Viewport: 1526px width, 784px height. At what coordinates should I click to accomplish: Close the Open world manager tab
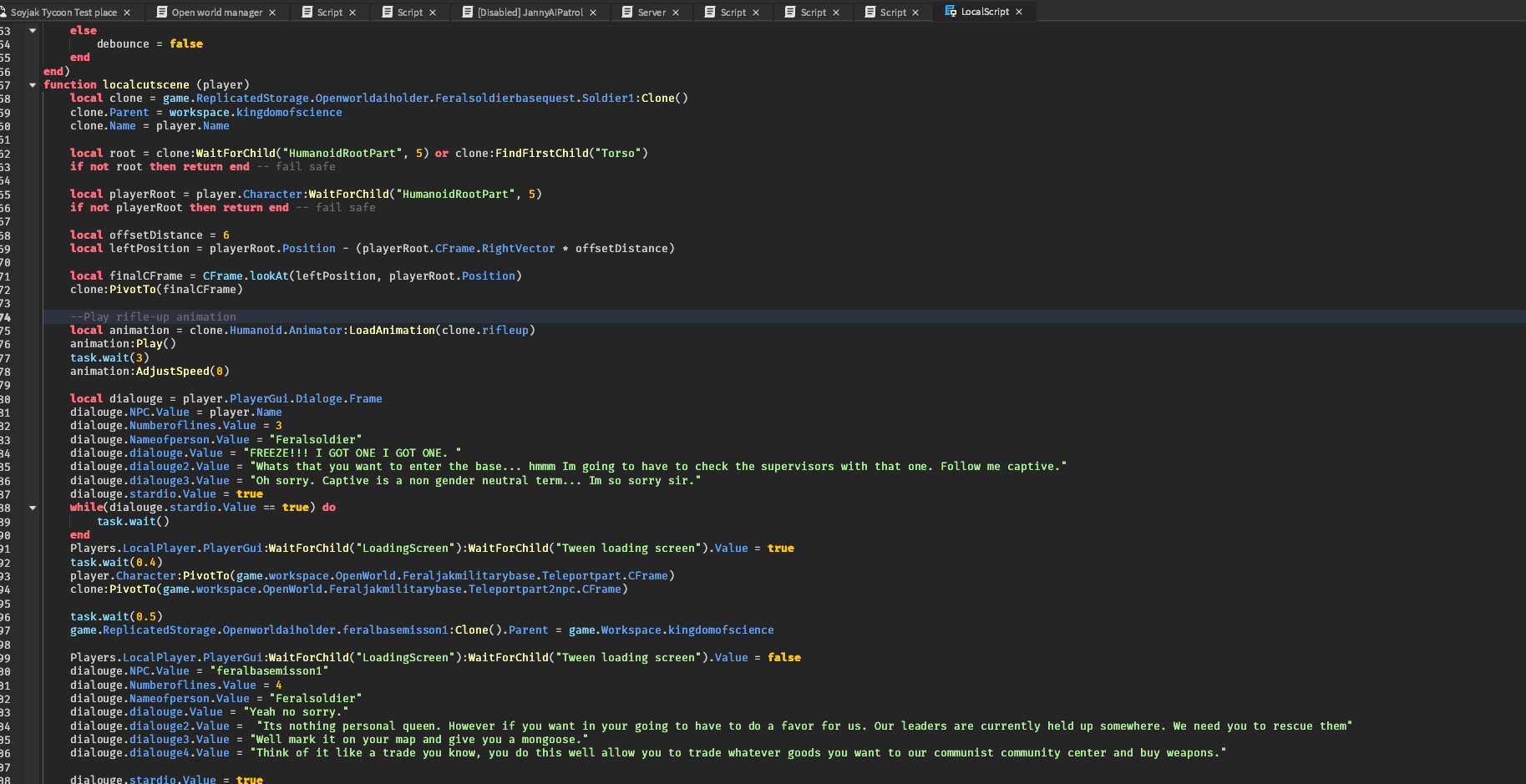[x=272, y=13]
